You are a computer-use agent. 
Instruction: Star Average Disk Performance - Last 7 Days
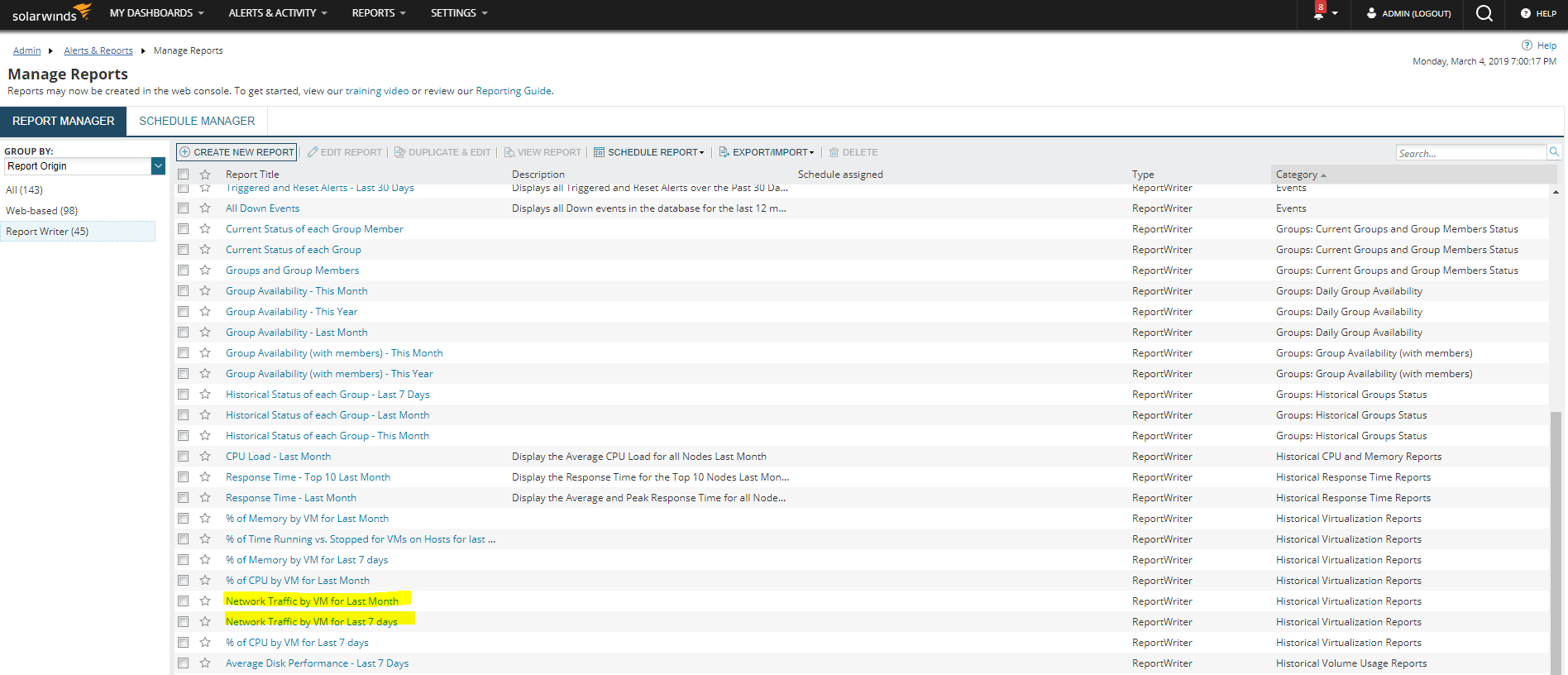[205, 663]
